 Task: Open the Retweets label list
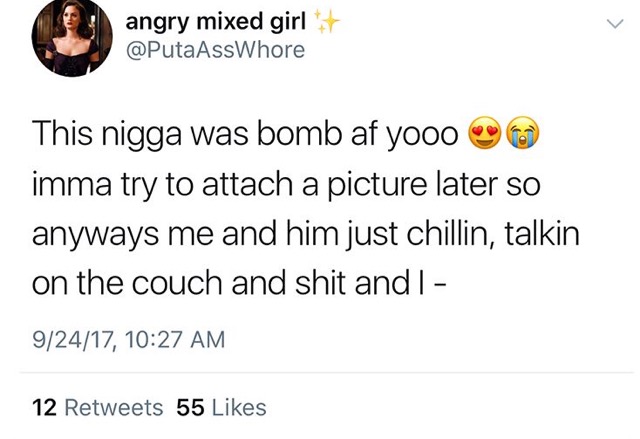(114, 407)
